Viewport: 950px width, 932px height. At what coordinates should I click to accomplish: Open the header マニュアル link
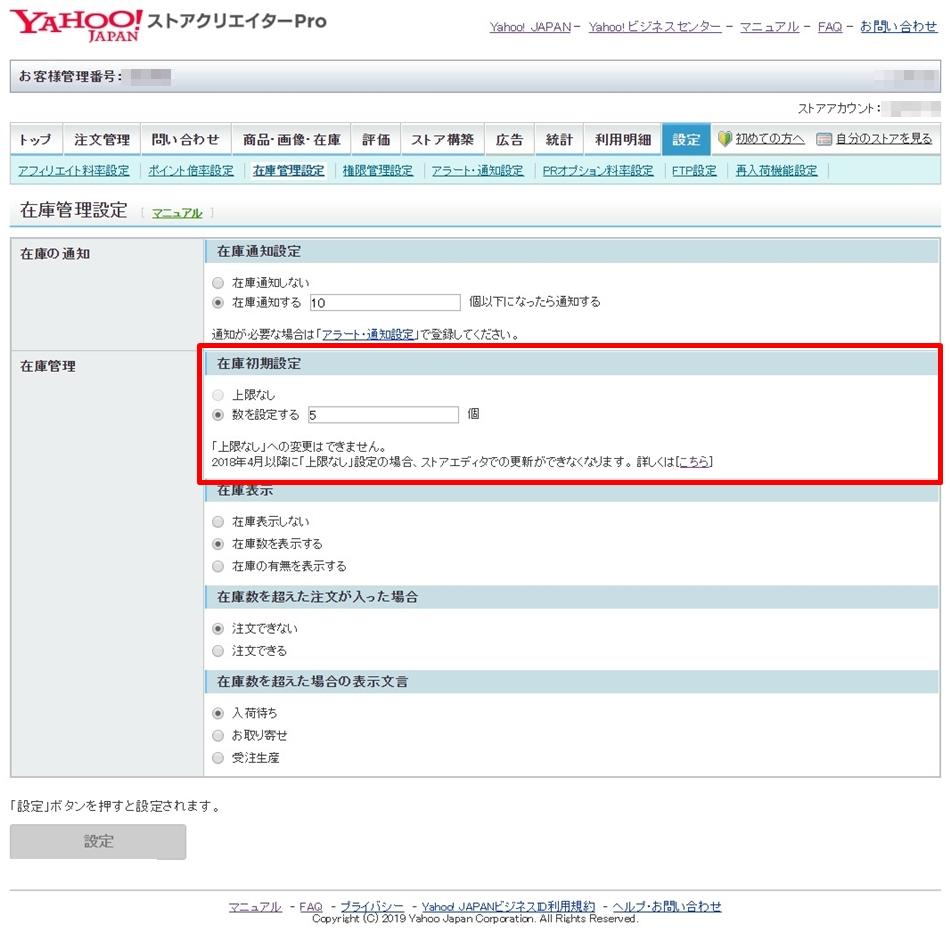tap(769, 27)
